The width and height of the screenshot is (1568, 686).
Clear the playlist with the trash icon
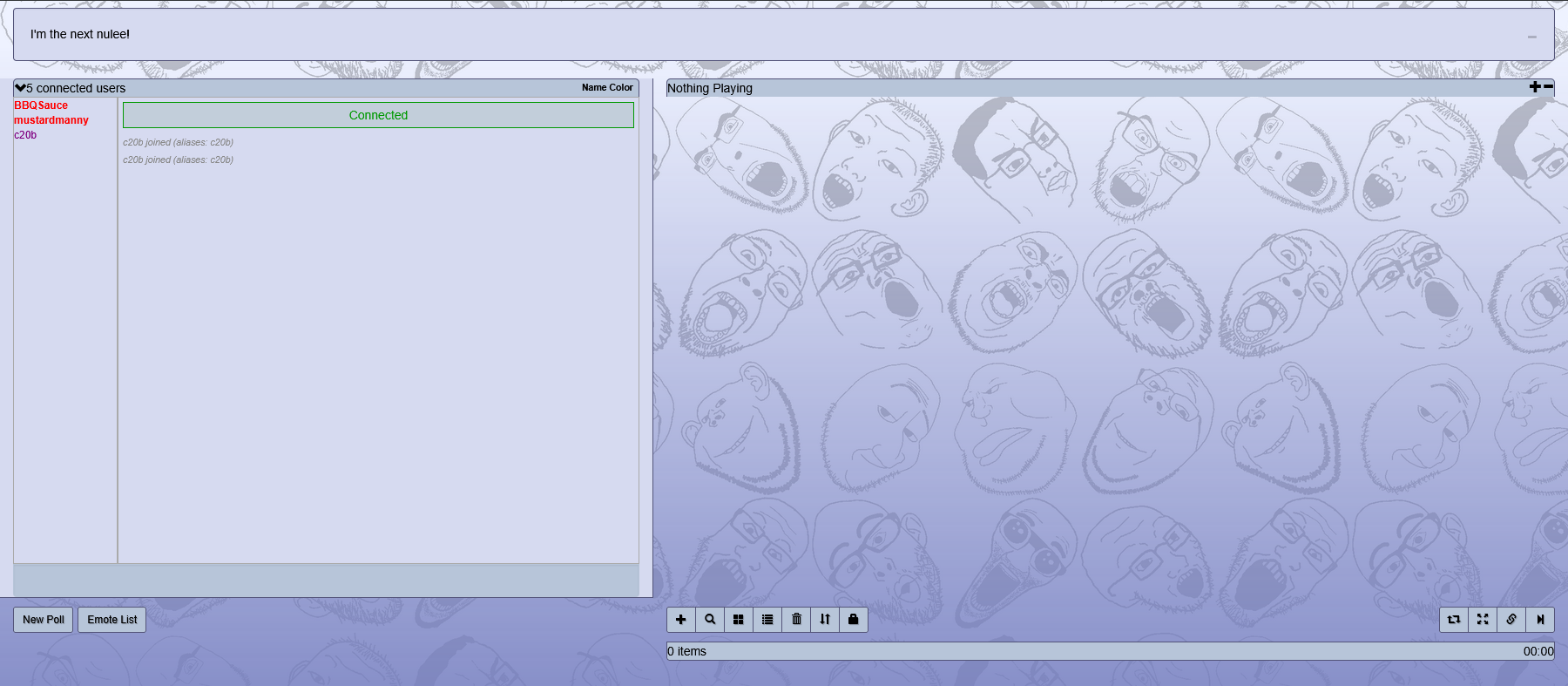[x=796, y=620]
